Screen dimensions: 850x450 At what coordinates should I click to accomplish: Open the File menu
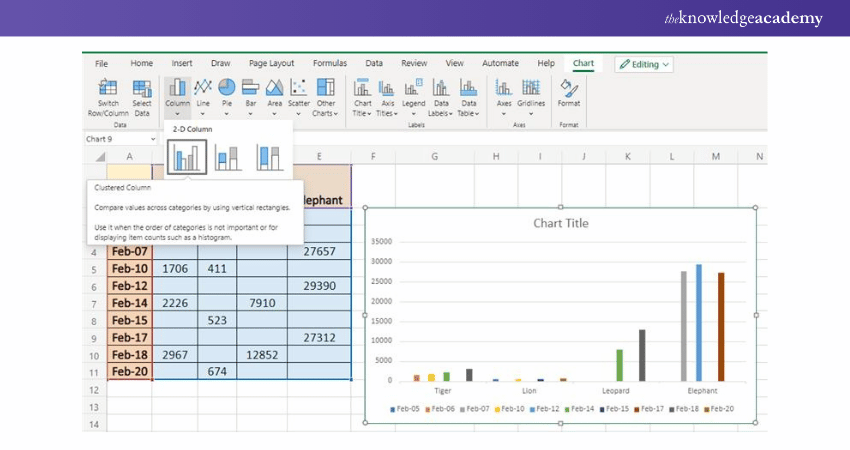click(x=101, y=63)
